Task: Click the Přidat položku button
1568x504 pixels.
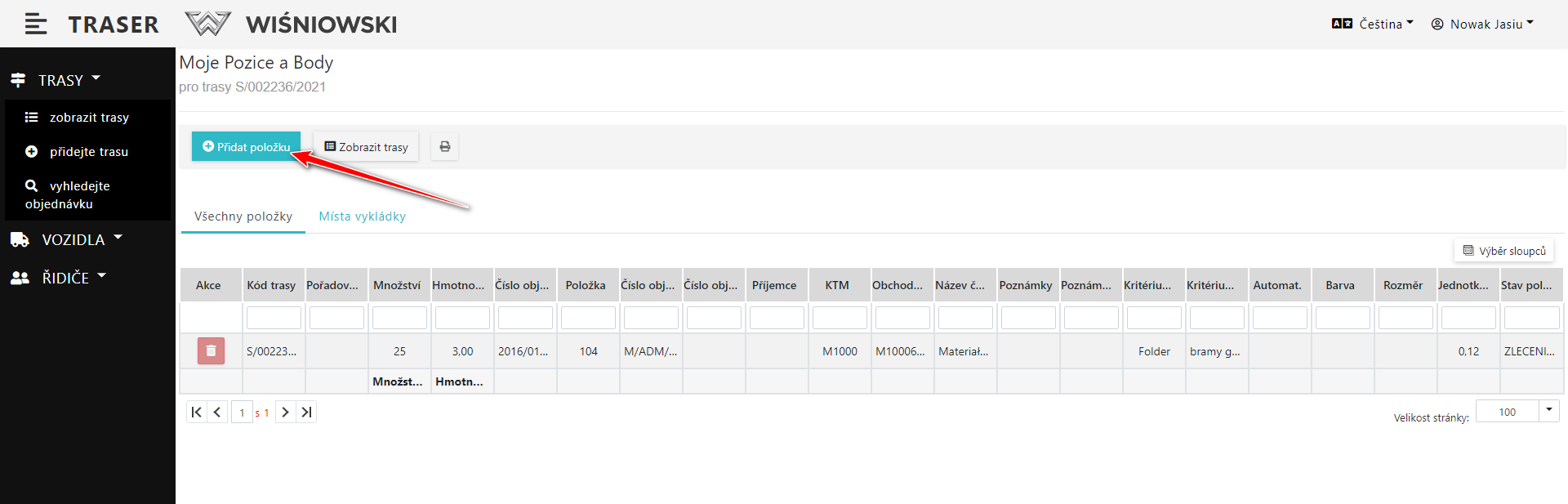Action: [246, 147]
